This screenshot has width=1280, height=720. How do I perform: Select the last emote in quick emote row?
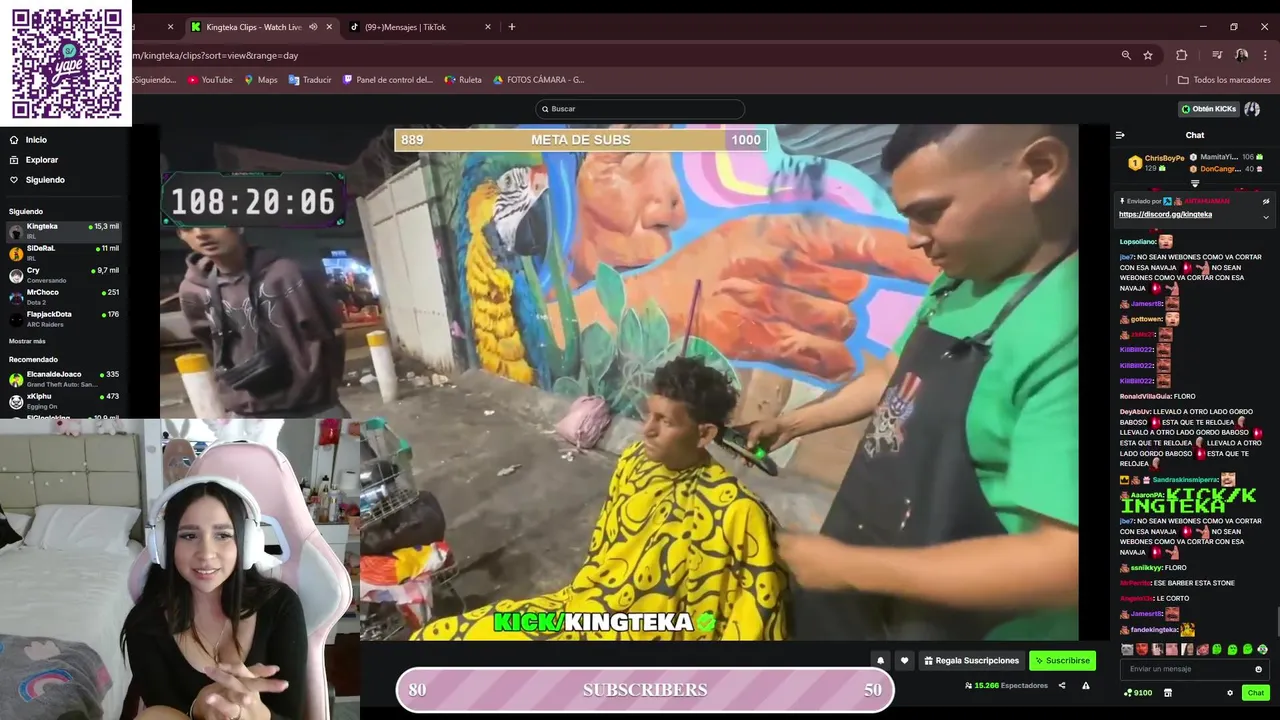click(1262, 649)
